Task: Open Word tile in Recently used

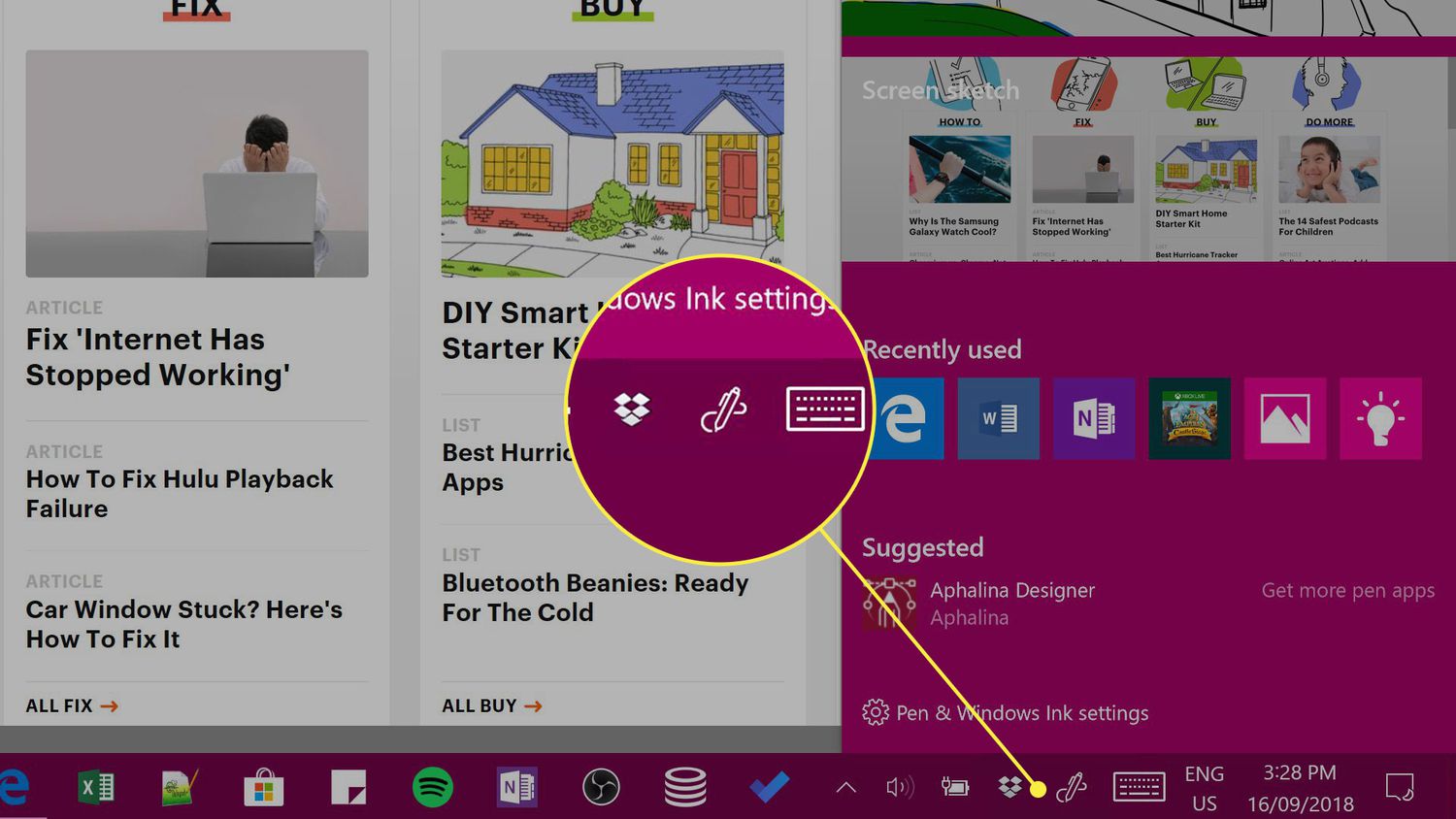Action: click(x=998, y=418)
